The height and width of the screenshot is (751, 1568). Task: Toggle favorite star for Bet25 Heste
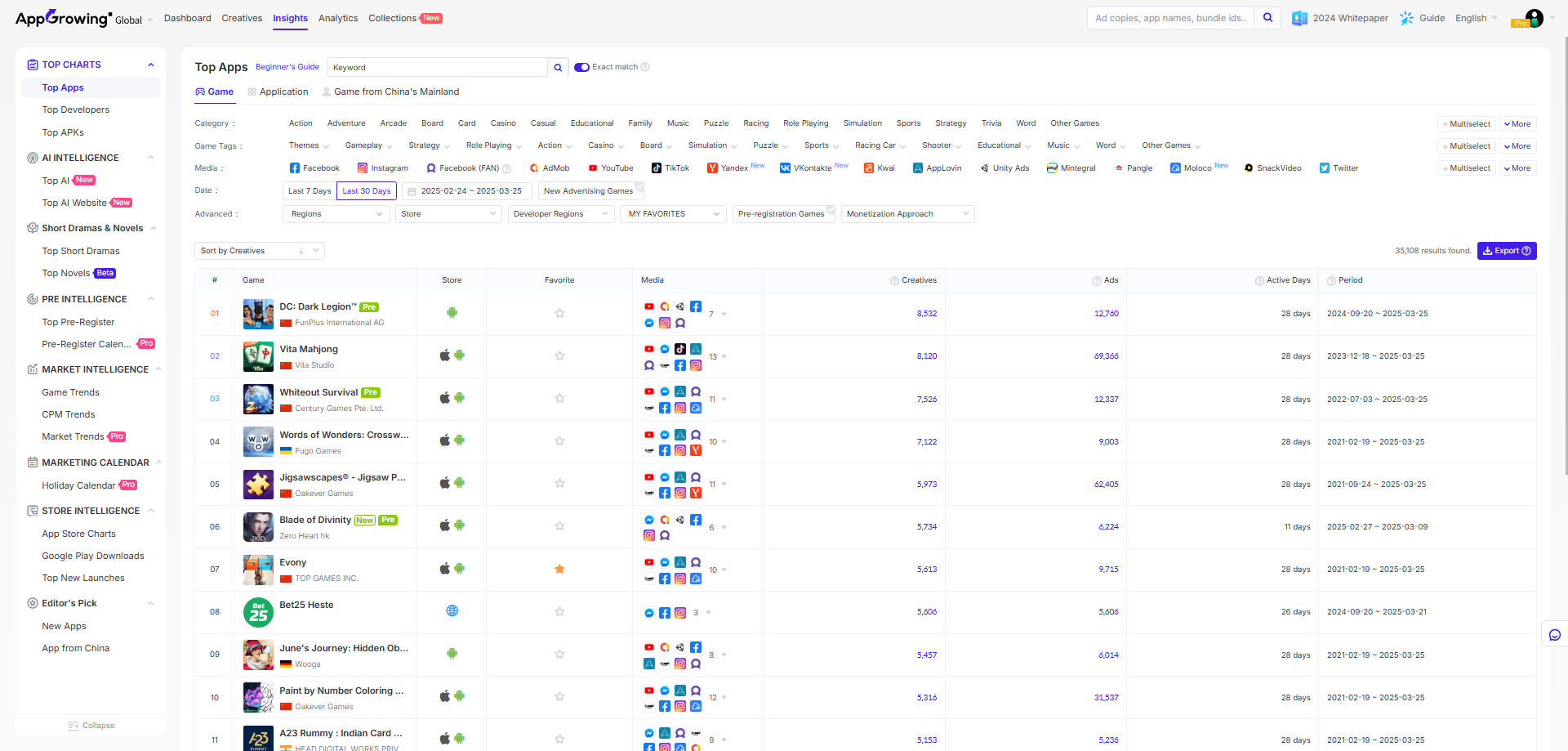point(559,612)
